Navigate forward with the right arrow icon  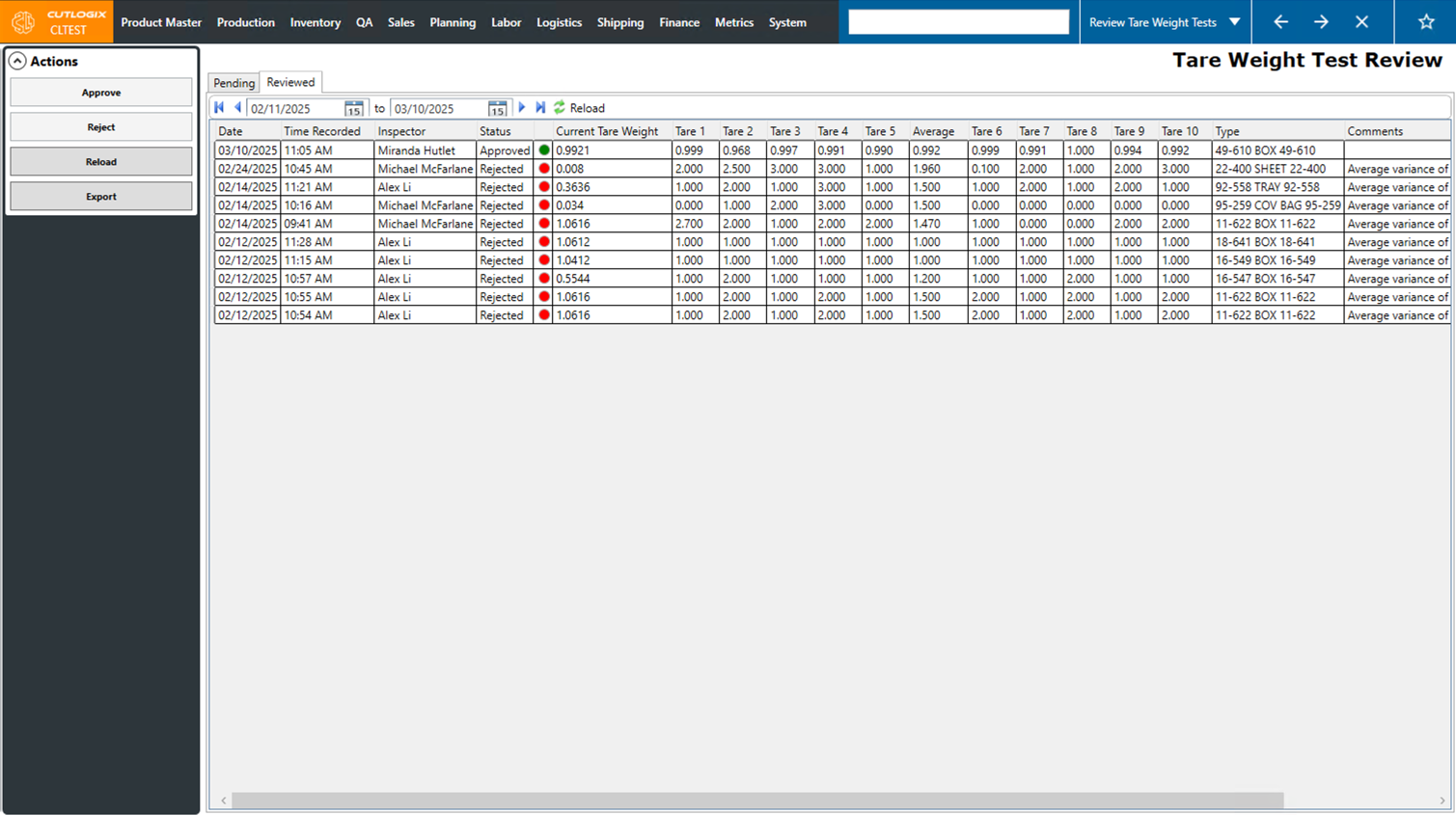1321,22
